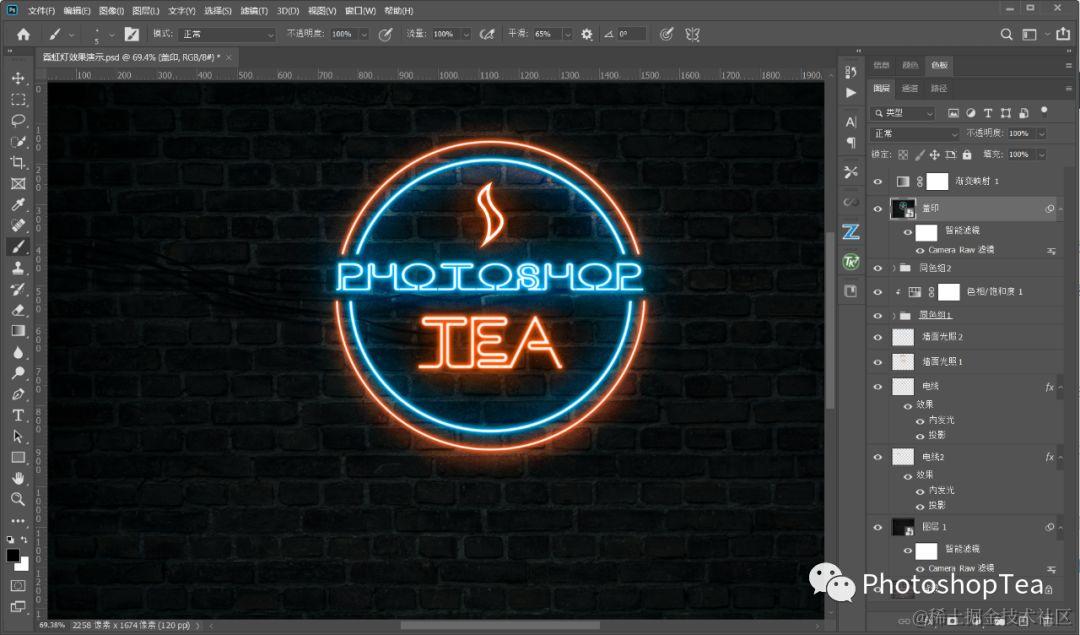The width and height of the screenshot is (1080, 635).
Task: Select the Clone Stamp tool
Action: [18, 268]
